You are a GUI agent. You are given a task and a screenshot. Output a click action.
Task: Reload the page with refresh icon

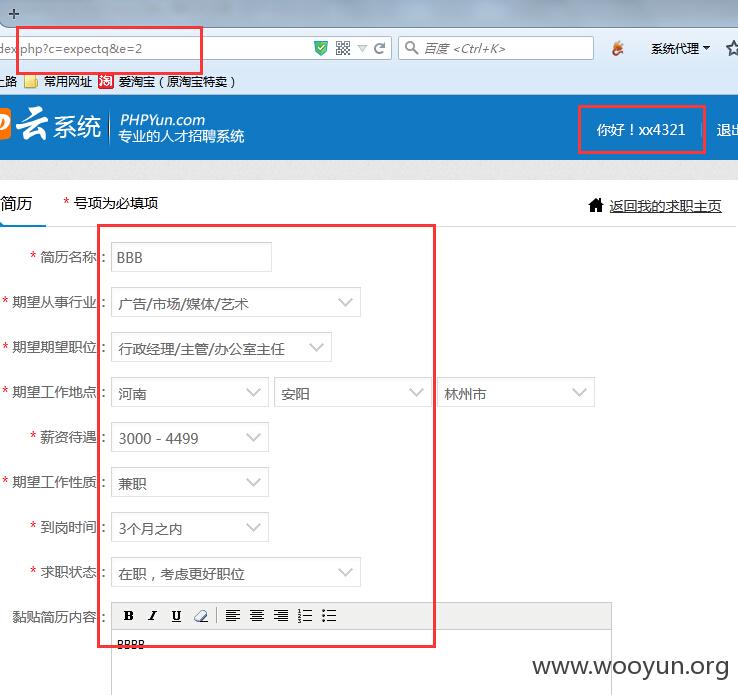tap(379, 48)
